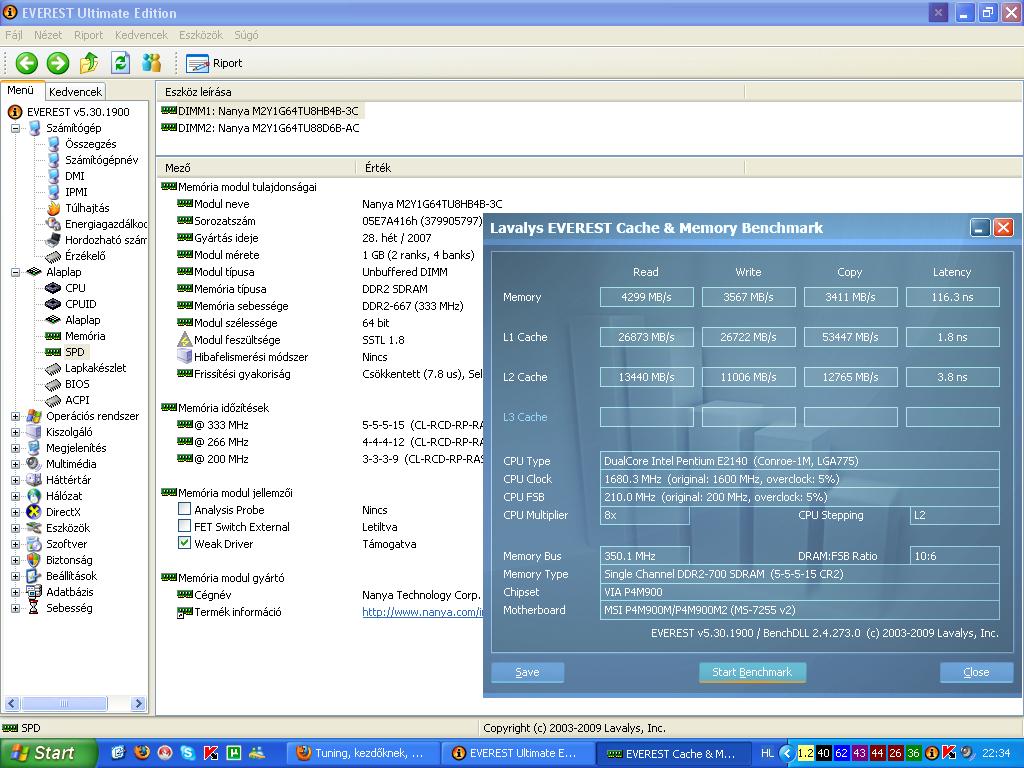1024x768 pixels.
Task: Click the Érték column header
Action: (x=551, y=168)
